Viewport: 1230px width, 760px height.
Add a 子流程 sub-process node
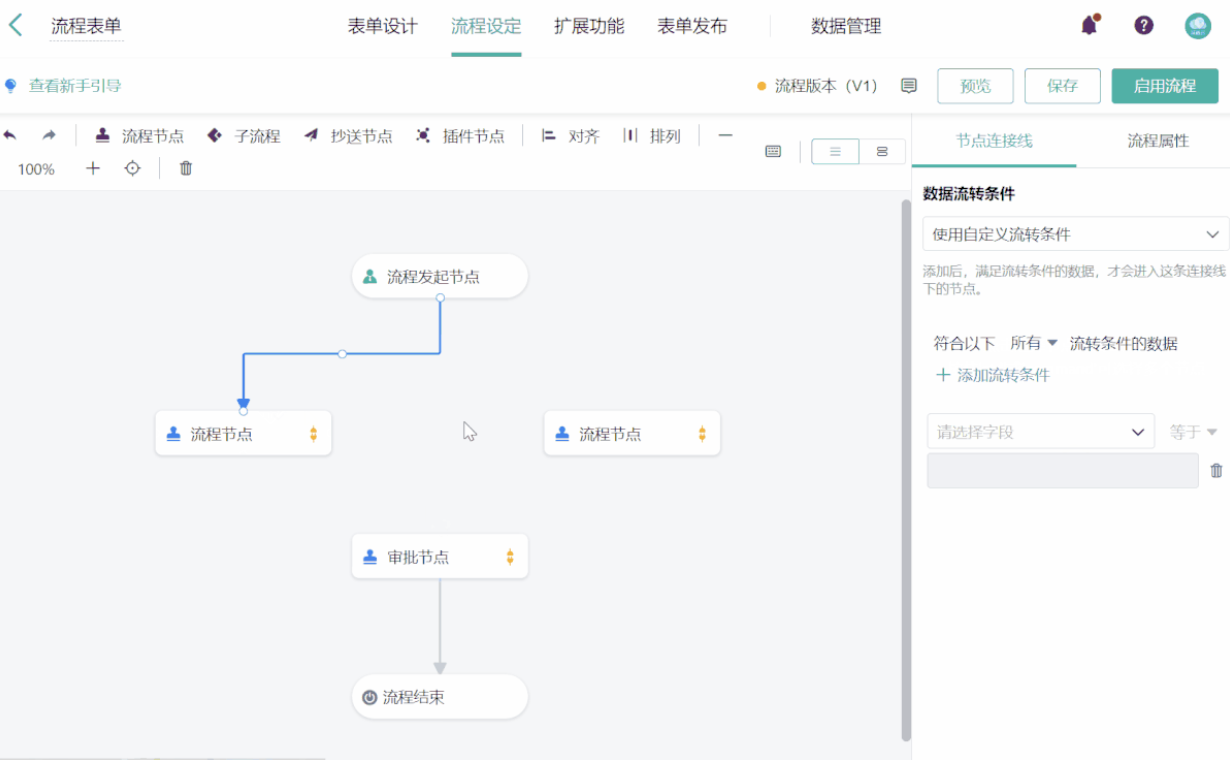(244, 136)
